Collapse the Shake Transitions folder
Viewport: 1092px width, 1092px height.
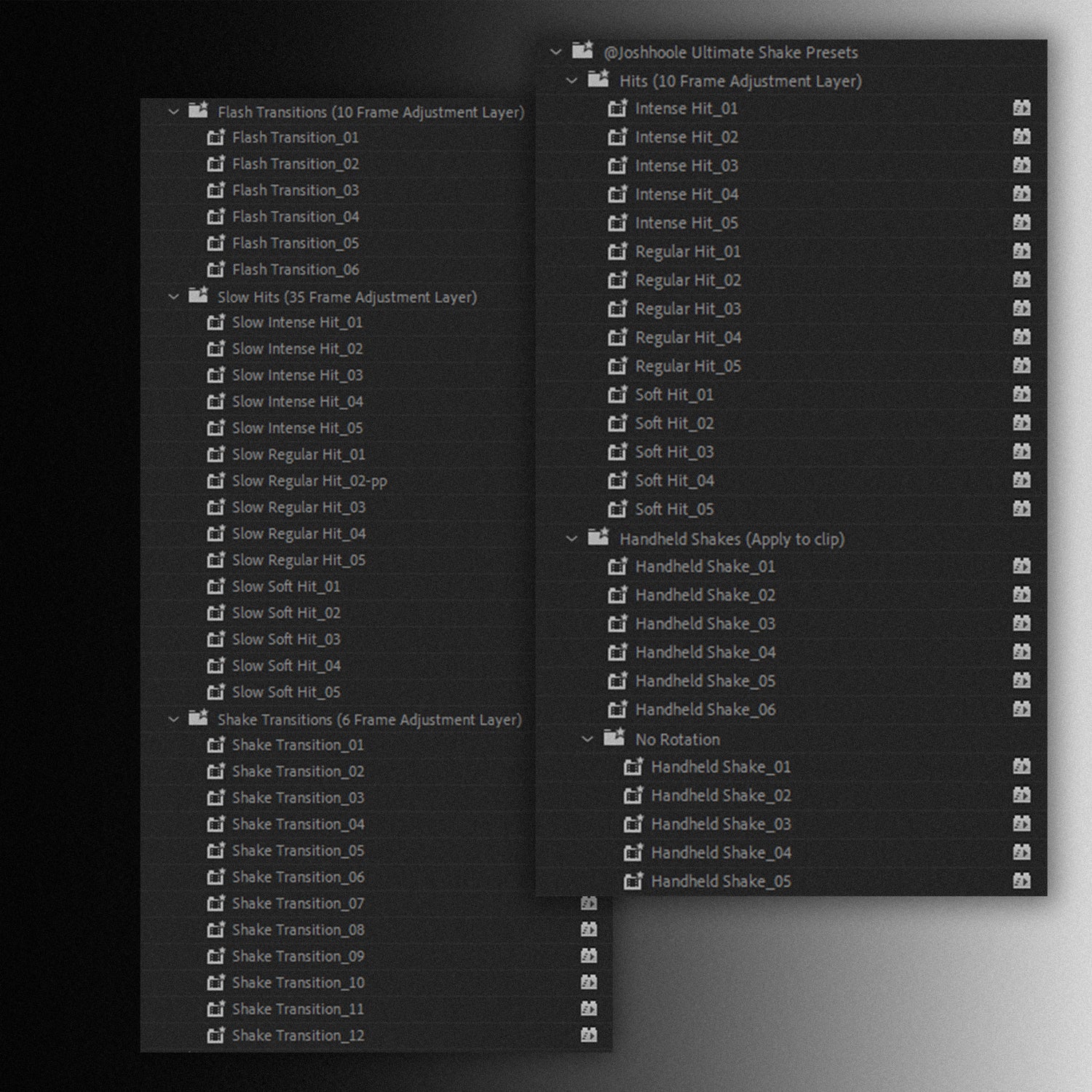tap(173, 719)
